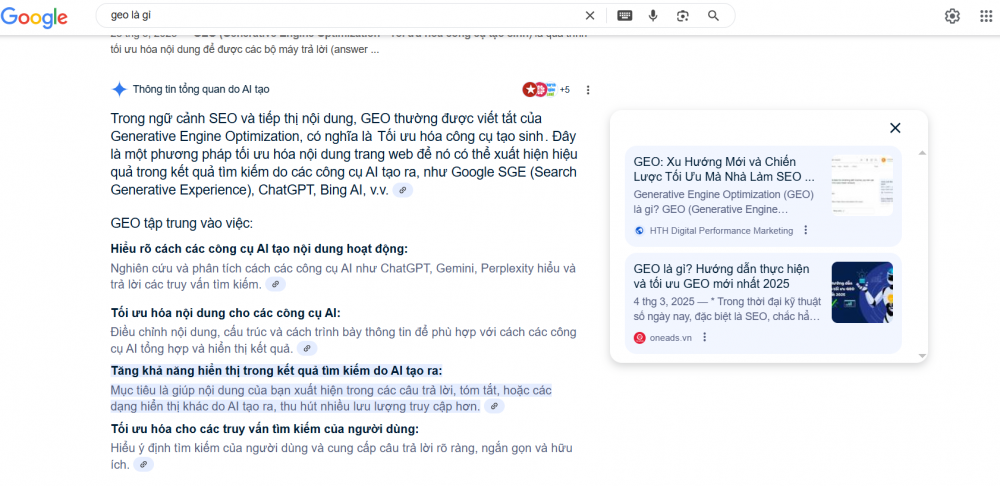The image size is (1000, 486).
Task: Open AI overview three-dot options menu
Action: point(588,90)
